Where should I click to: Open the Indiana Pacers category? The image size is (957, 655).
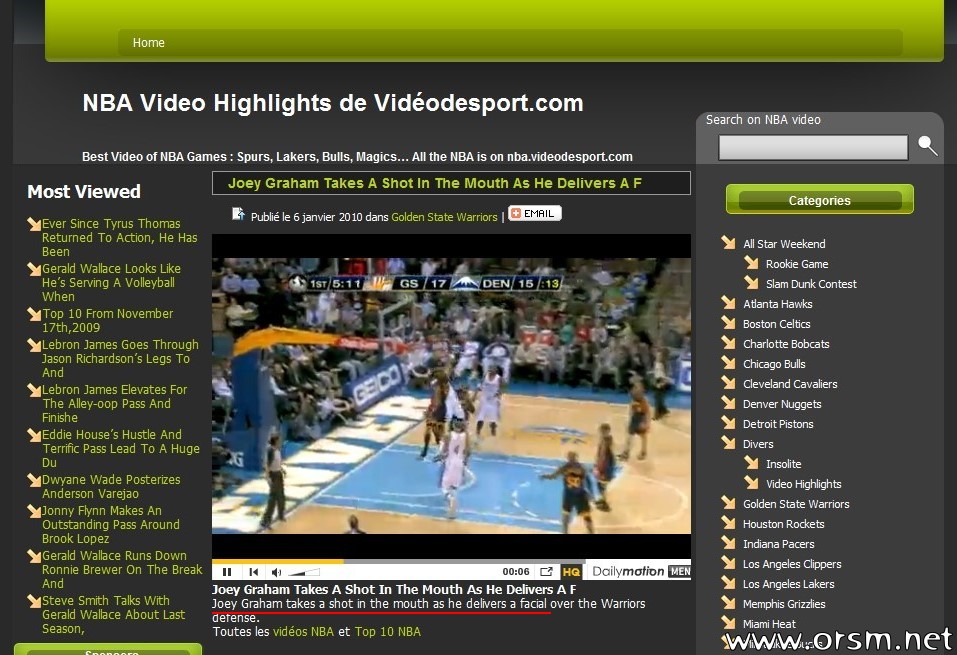click(779, 545)
